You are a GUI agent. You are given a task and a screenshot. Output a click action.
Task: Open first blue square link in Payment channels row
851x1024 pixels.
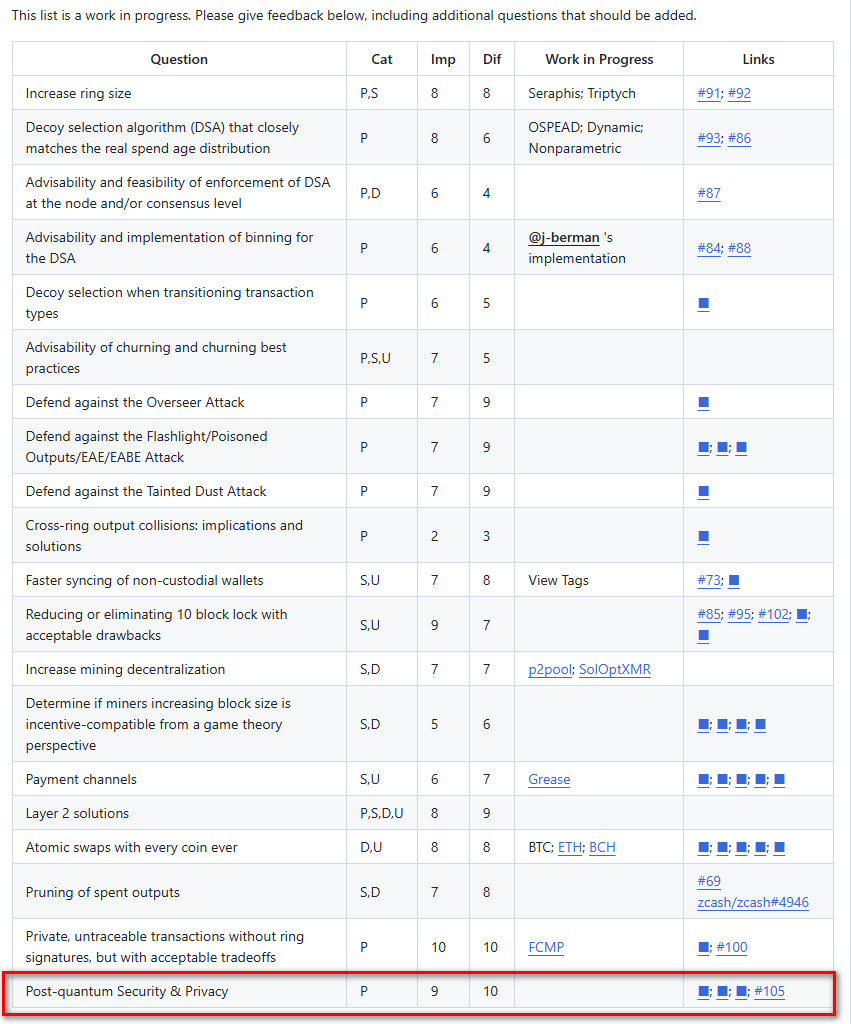point(703,779)
